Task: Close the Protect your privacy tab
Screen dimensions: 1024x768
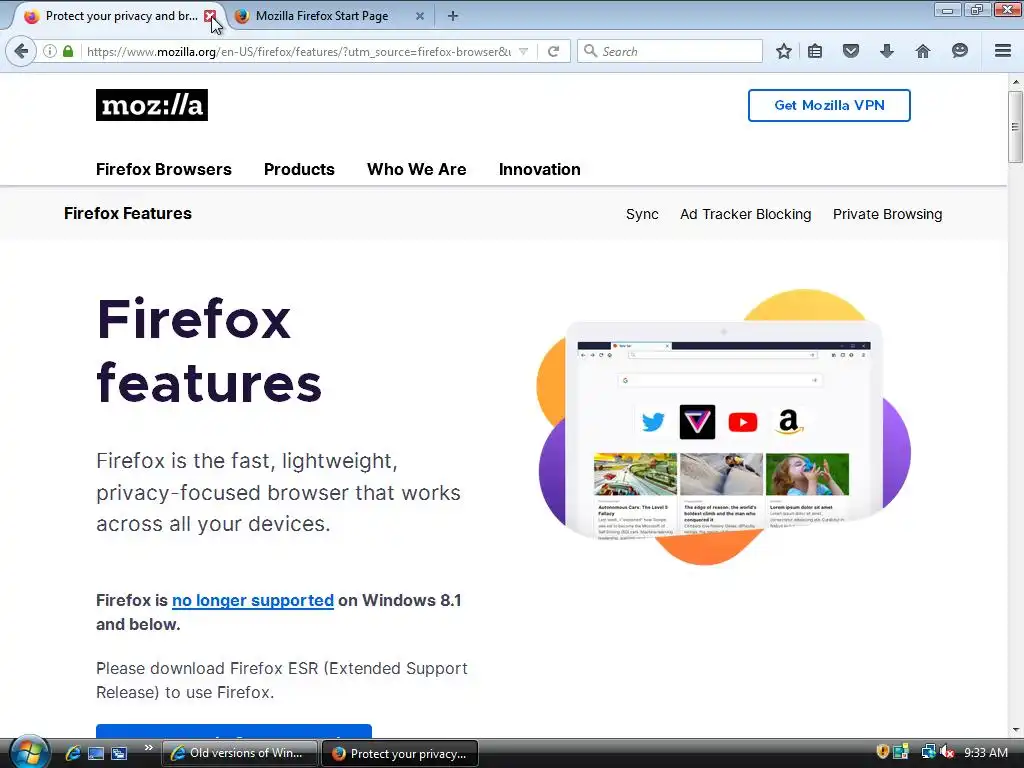Action: pos(210,16)
